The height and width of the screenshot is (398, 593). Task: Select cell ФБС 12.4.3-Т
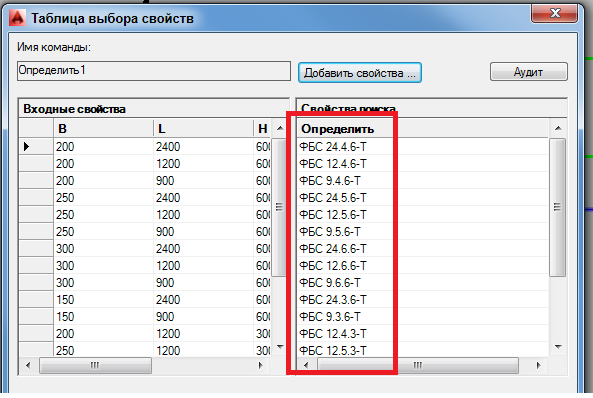[x=422, y=334]
